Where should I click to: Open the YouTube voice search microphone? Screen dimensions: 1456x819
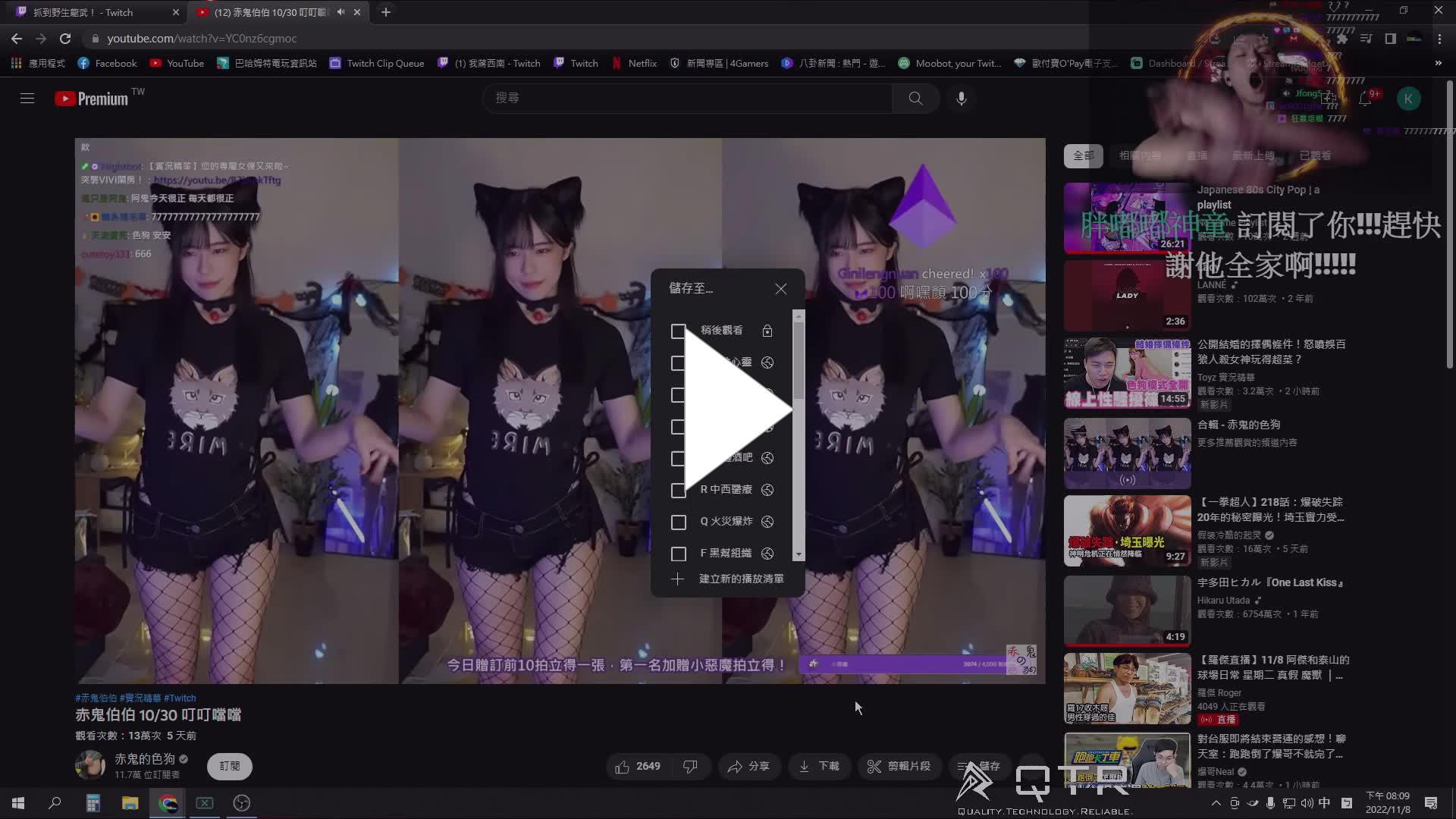tap(961, 98)
